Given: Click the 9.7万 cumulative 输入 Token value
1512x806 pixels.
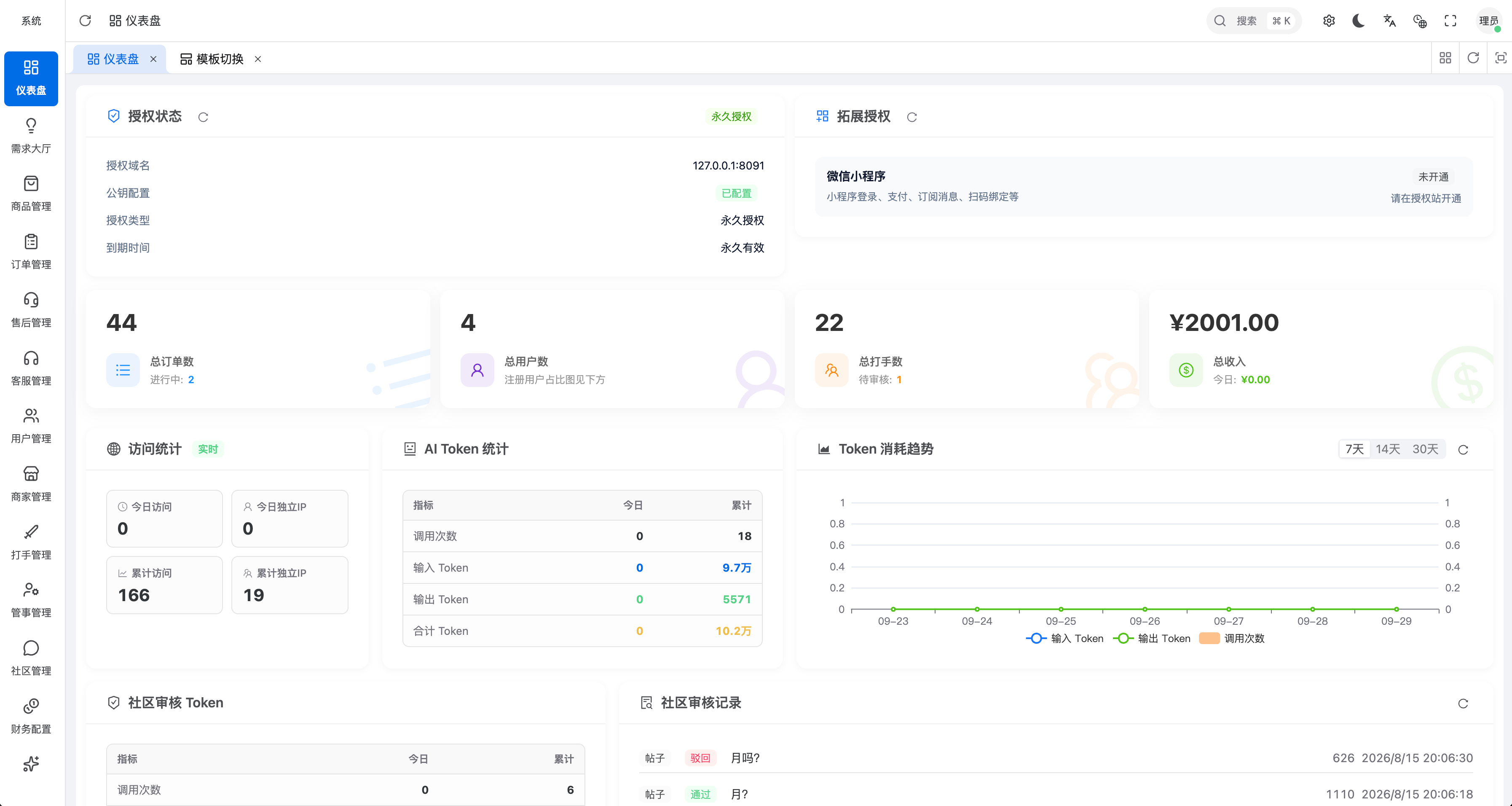Looking at the screenshot, I should [737, 567].
